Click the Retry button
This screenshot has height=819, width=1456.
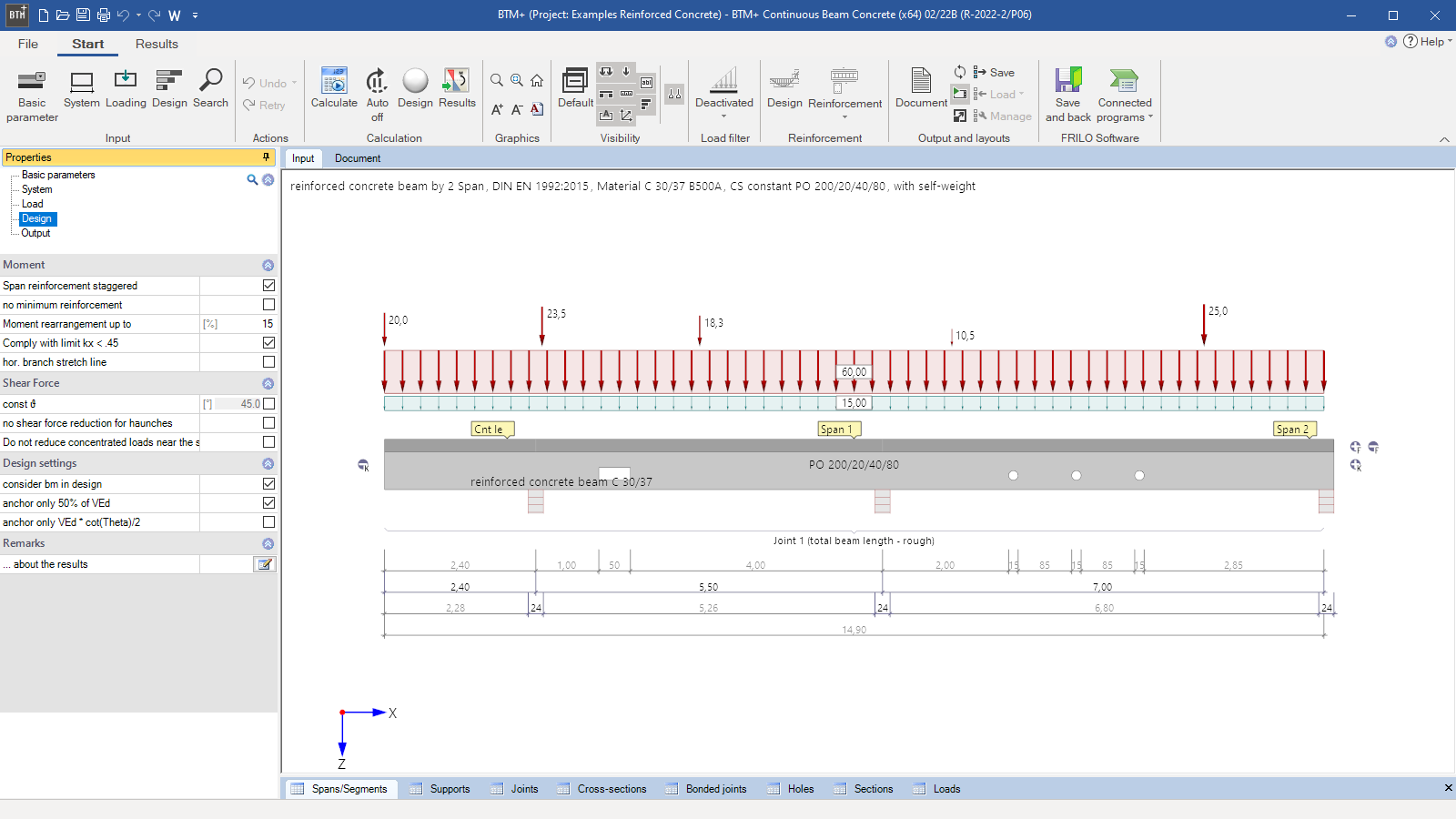click(x=264, y=105)
